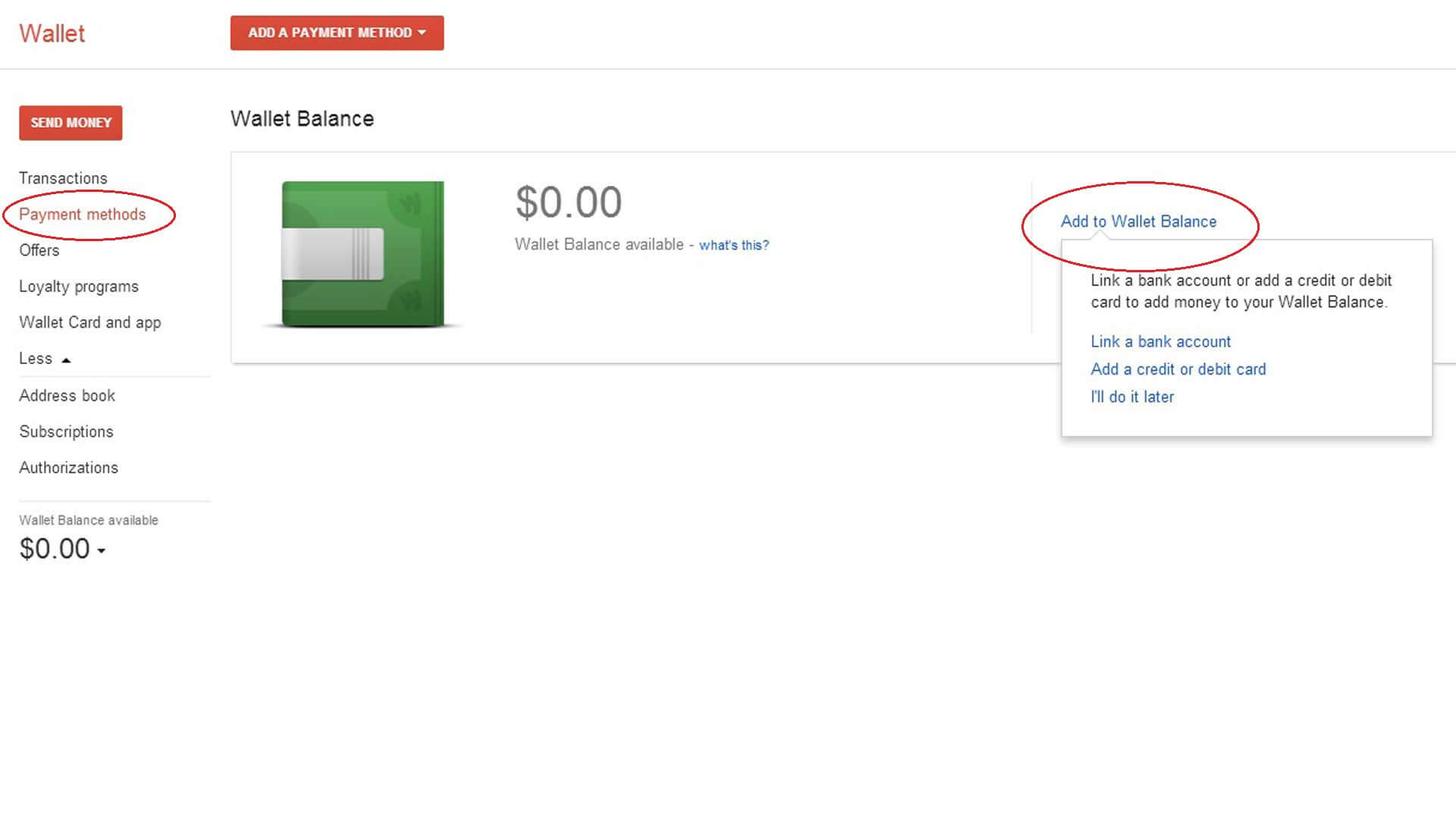Viewport: 1456px width, 819px height.
Task: Click the Authorizations menu item
Action: click(68, 467)
